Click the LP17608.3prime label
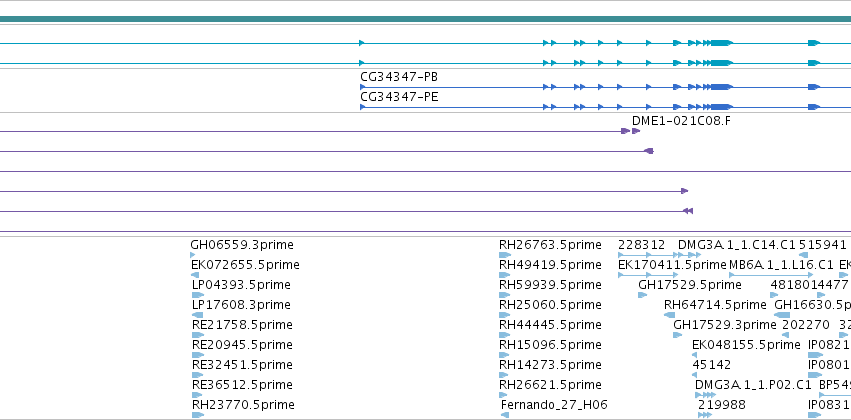Viewport: 851px width, 420px height. coord(241,305)
